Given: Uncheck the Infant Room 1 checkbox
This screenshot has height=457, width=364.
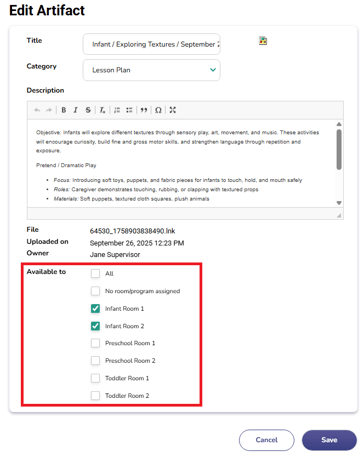Looking at the screenshot, I should (95, 309).
